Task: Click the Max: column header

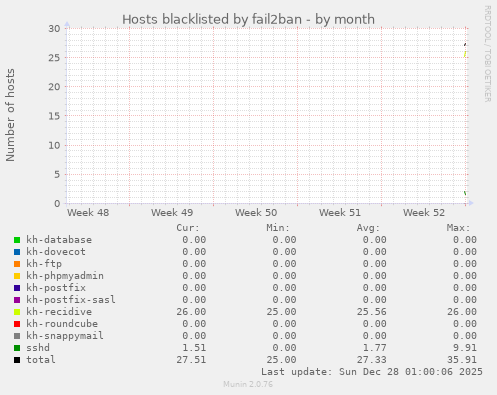Action: pos(458,228)
